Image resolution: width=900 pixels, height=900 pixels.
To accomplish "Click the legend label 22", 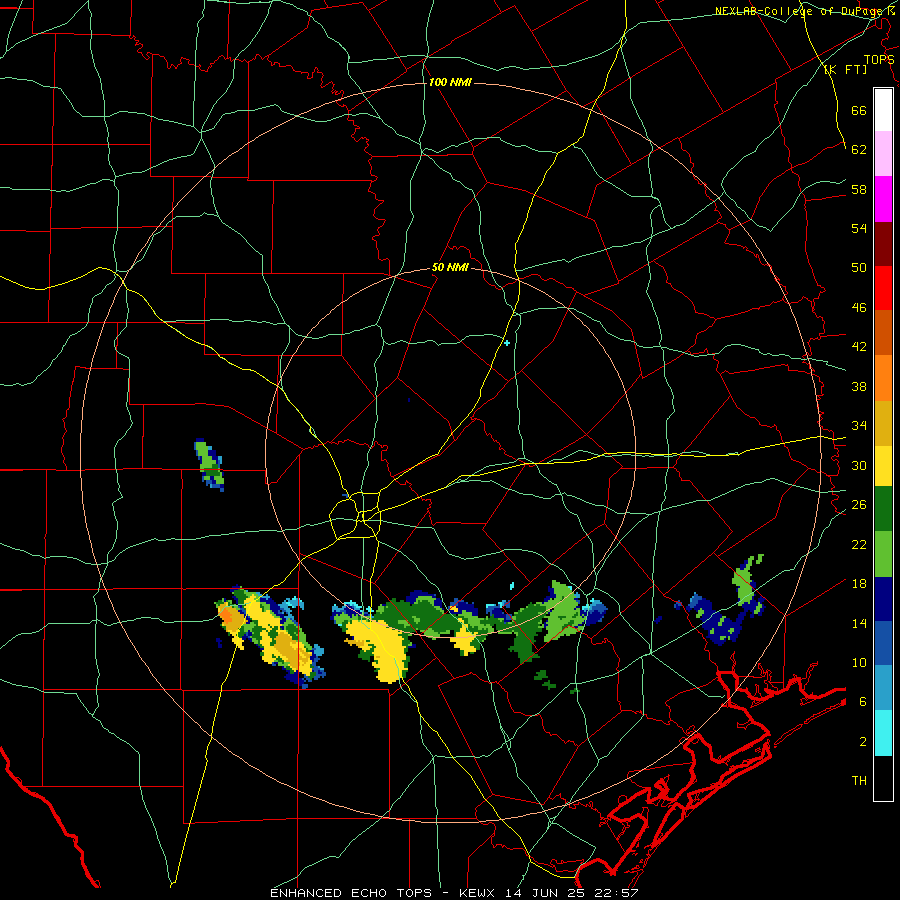I will (x=859, y=544).
